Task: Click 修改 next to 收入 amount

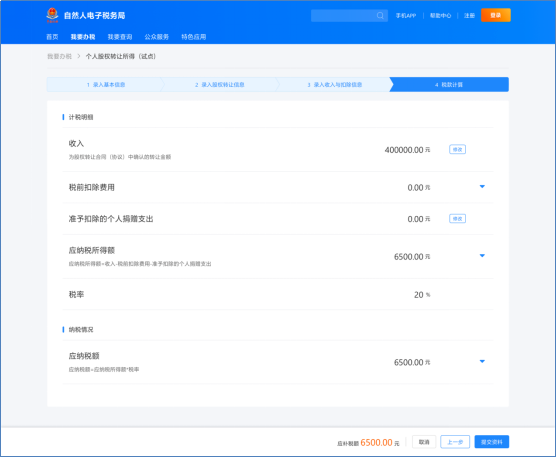Action: [x=457, y=150]
